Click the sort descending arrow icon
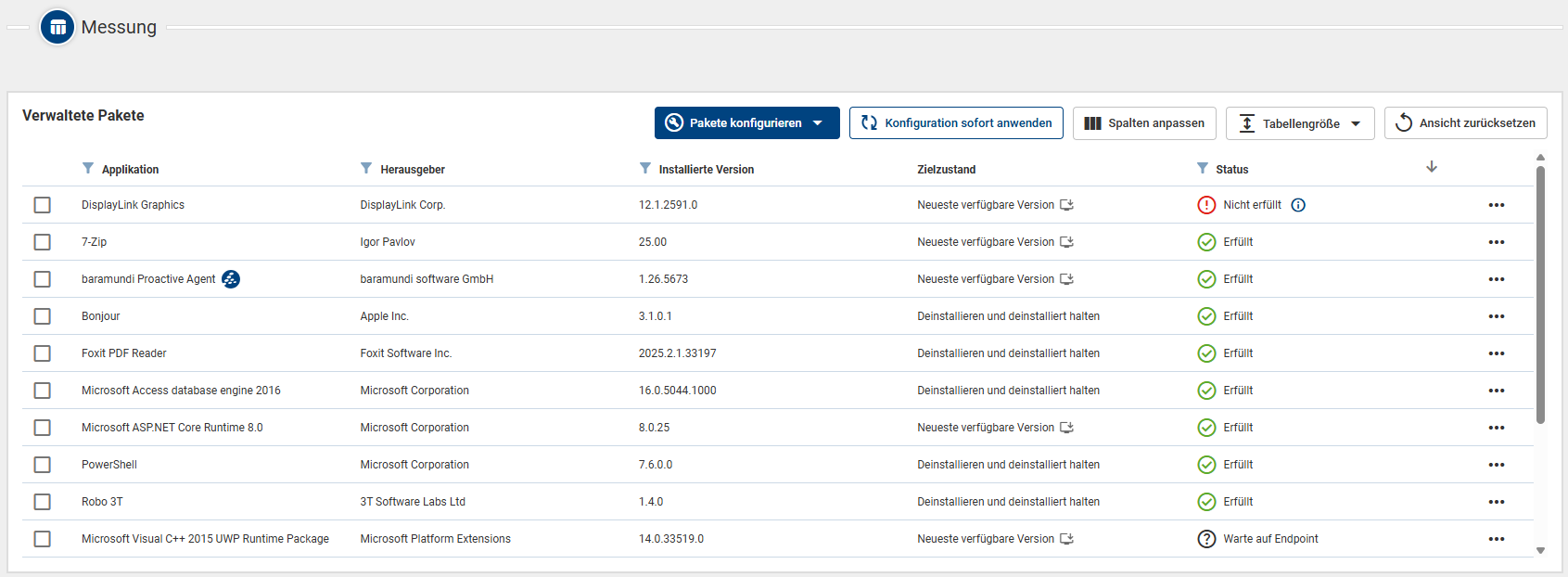Viewport: 1568px width, 577px height. coord(1432,167)
